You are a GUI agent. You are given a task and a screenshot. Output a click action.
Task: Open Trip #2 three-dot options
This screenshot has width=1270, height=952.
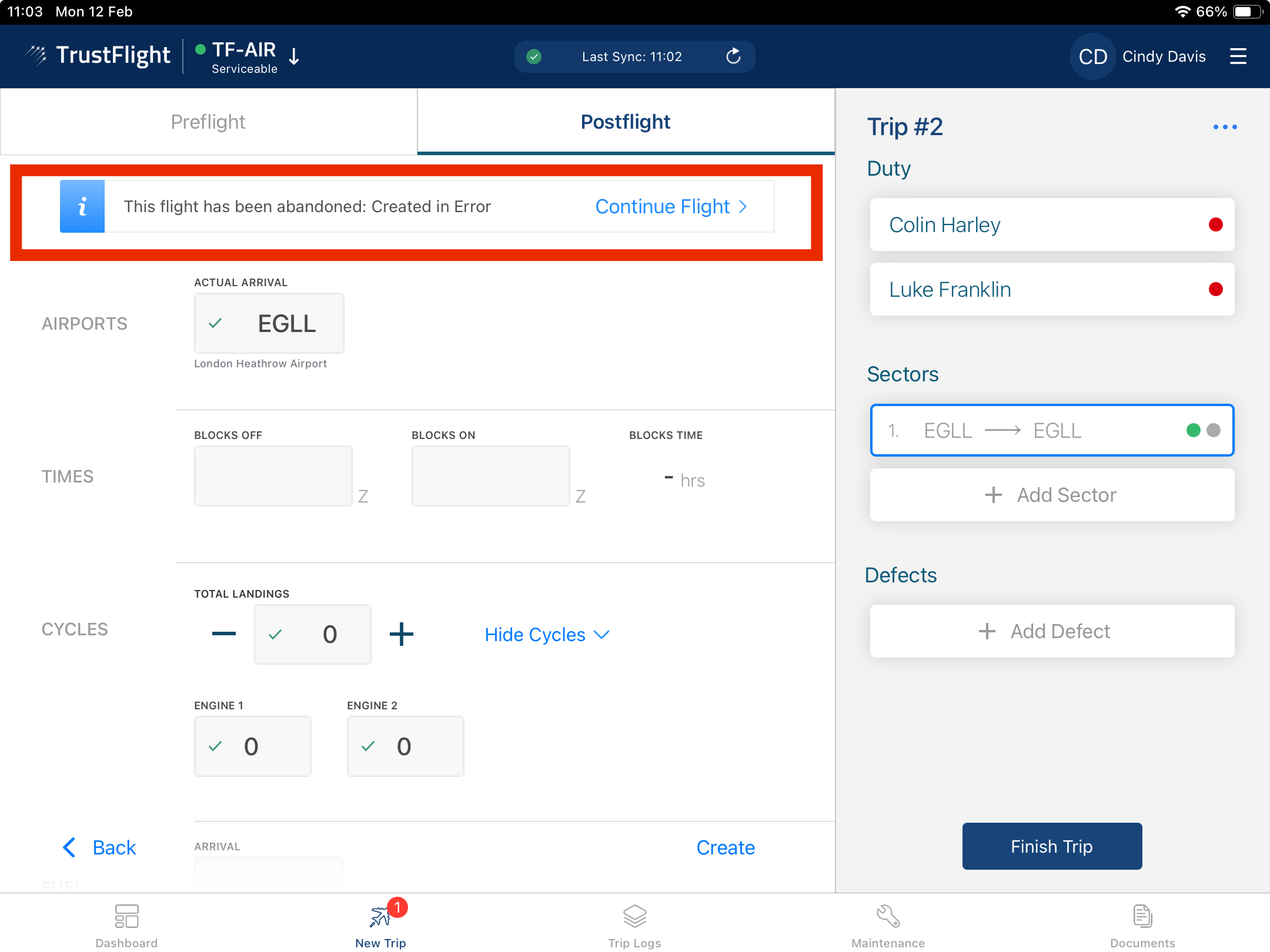[1225, 127]
